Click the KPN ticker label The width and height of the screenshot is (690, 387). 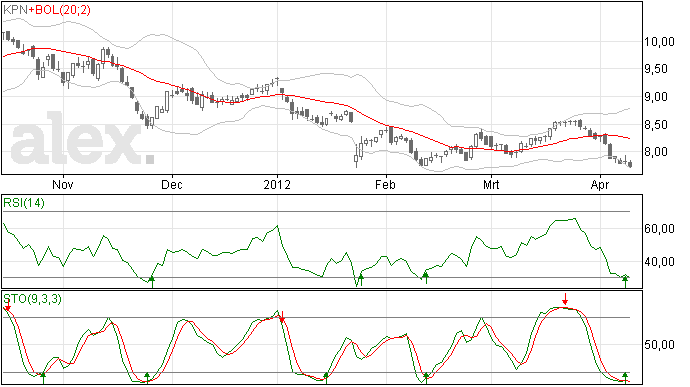[x=15, y=10]
